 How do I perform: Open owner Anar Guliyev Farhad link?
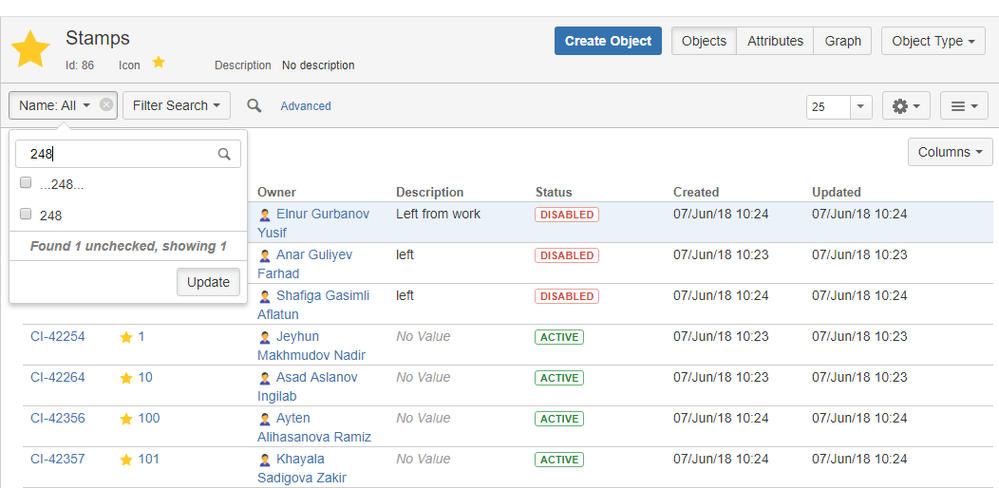[x=305, y=264]
